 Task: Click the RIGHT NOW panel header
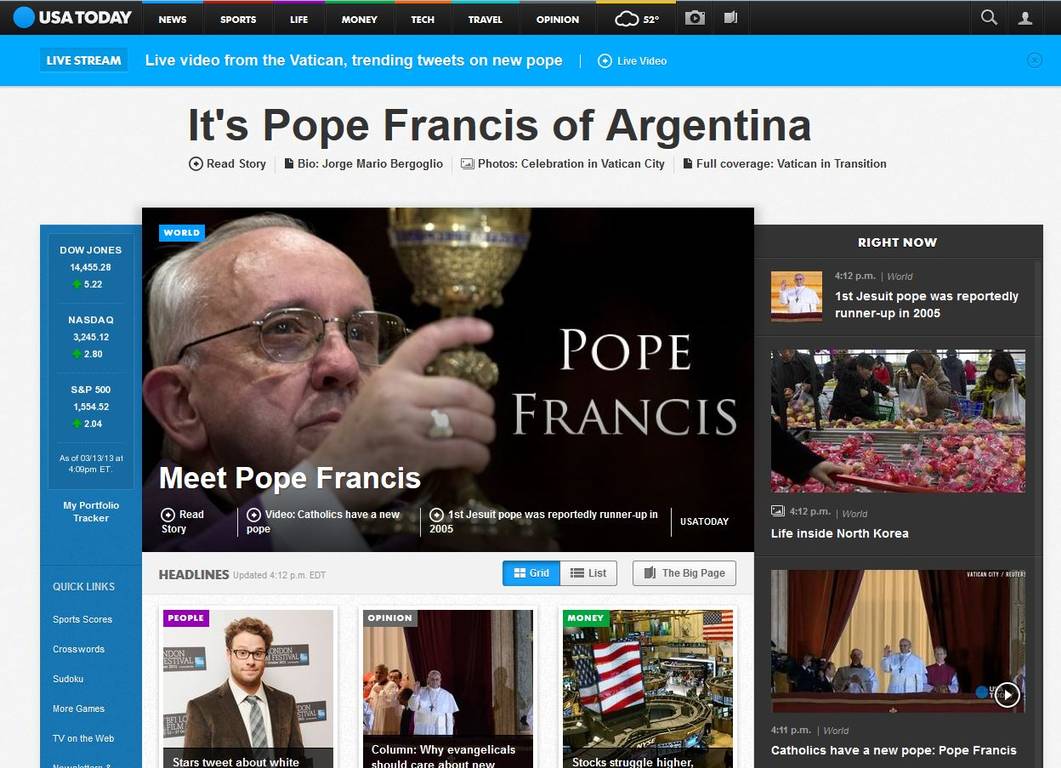pos(897,242)
